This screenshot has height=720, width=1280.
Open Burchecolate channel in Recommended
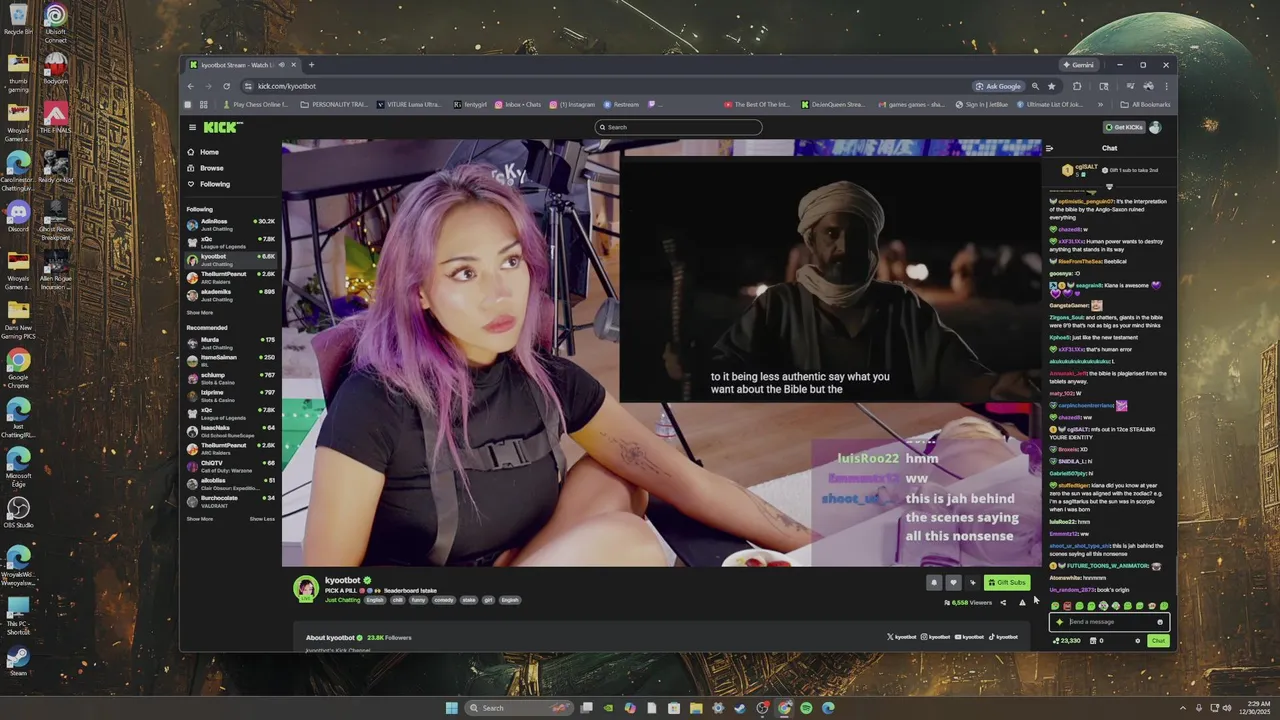tap(230, 500)
